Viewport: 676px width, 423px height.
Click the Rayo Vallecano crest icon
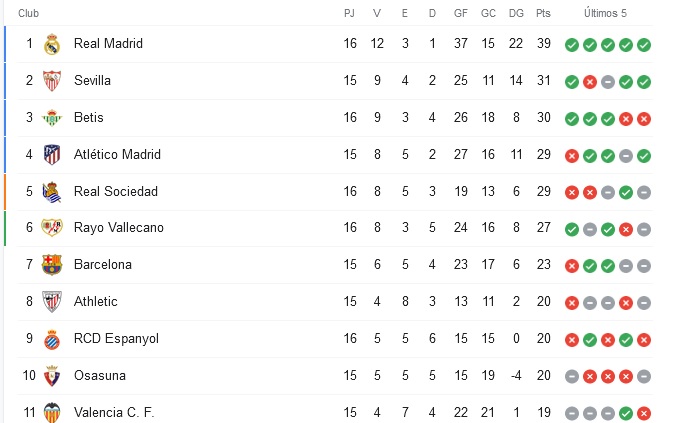click(52, 228)
